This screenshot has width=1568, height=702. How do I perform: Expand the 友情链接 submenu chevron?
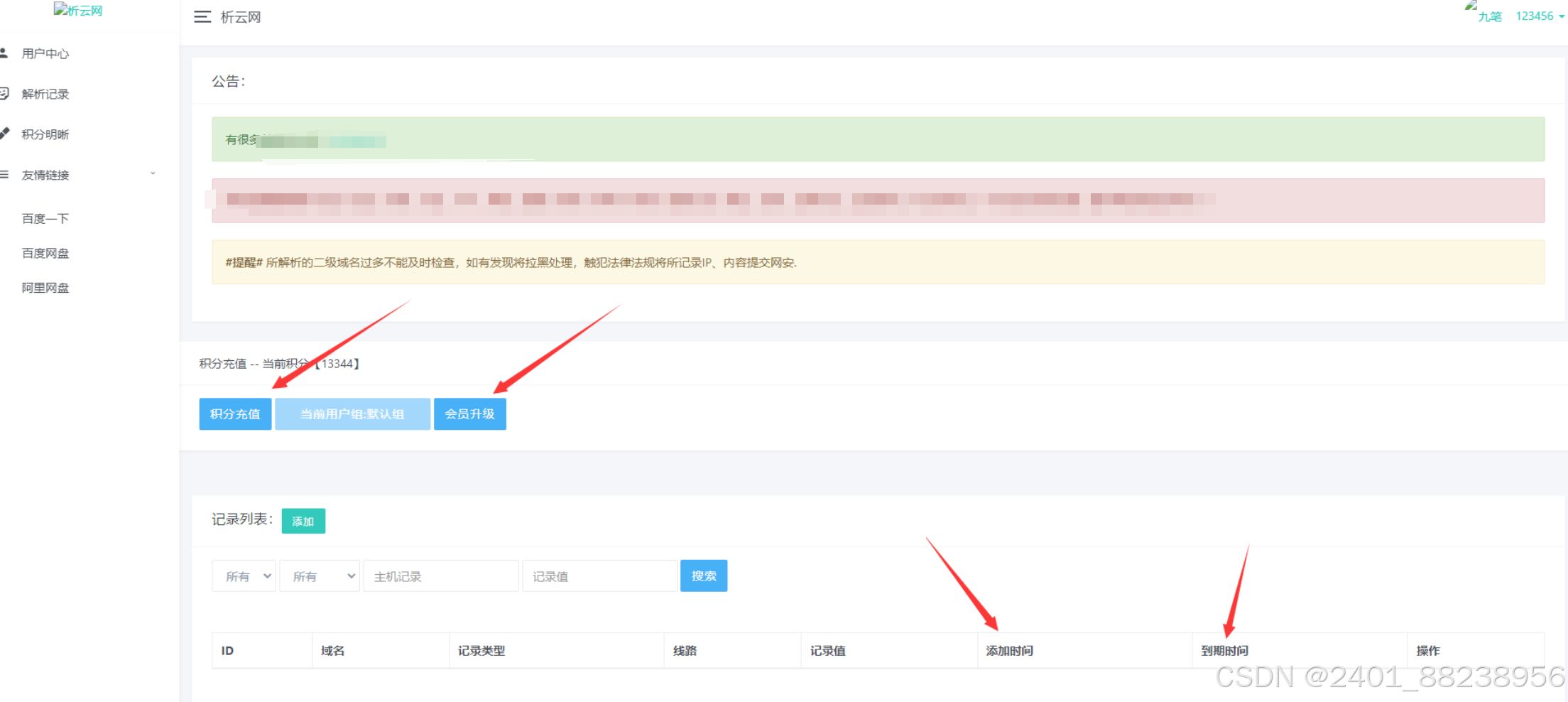click(x=152, y=173)
